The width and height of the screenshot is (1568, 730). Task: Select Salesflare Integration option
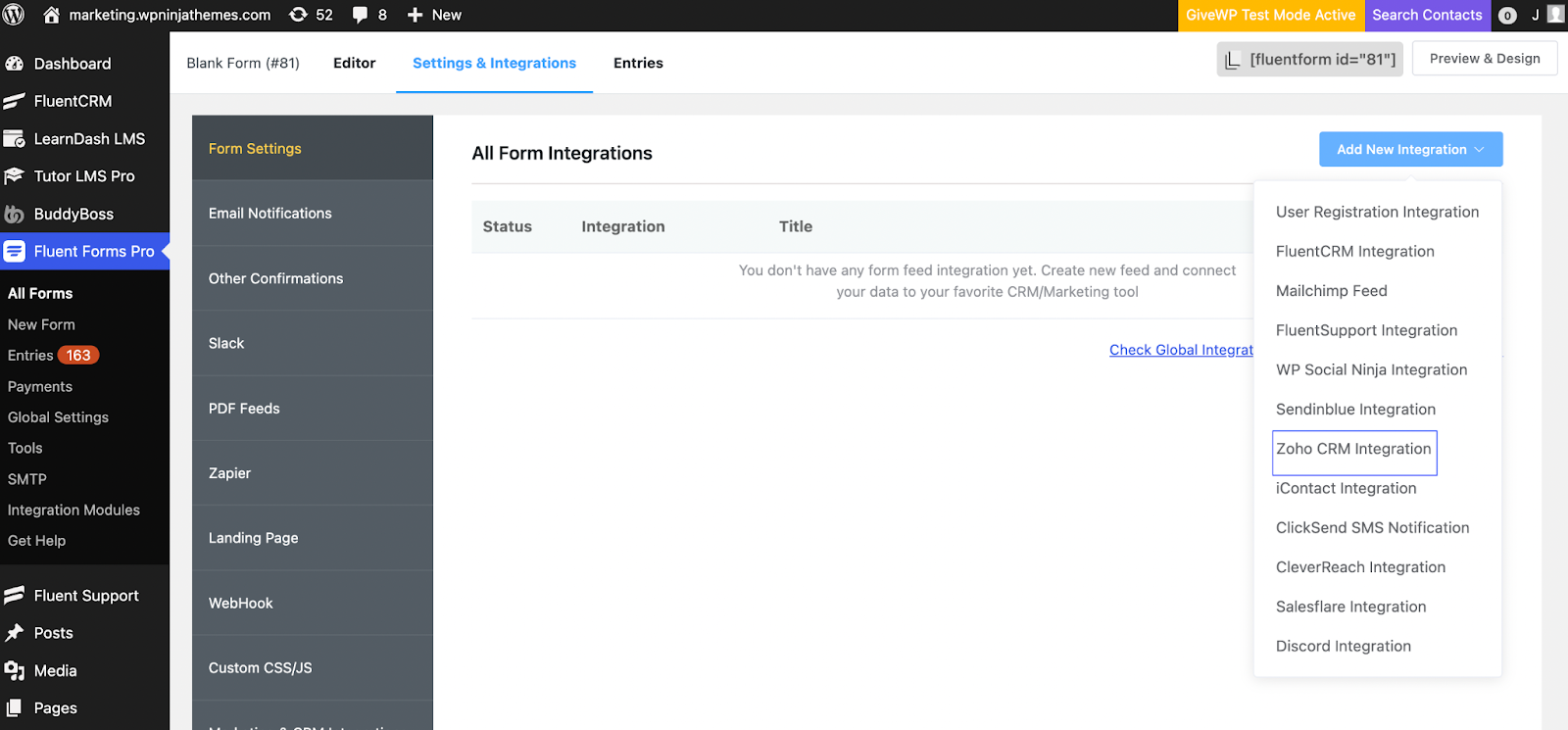coord(1350,607)
